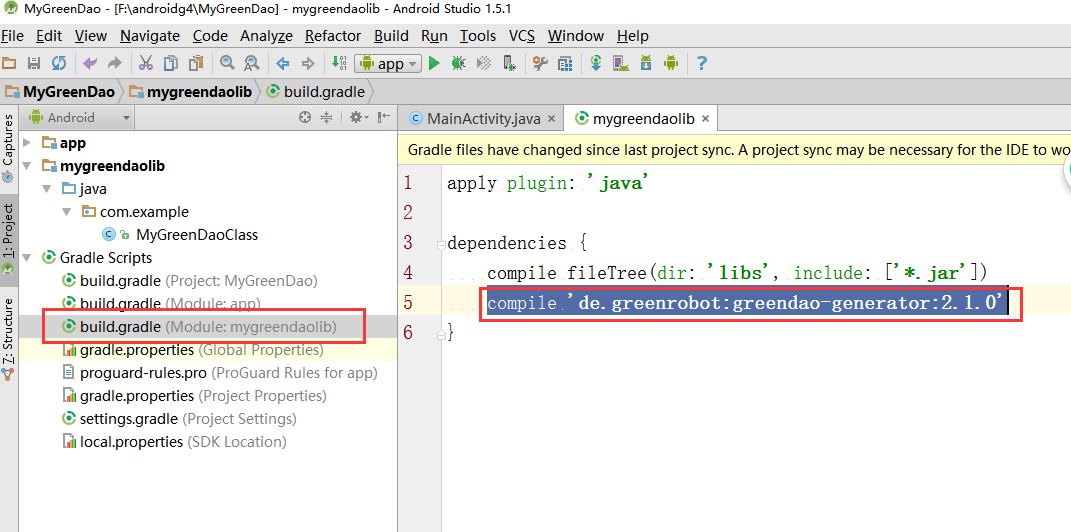Click the Open folder toolbar icon

point(9,64)
